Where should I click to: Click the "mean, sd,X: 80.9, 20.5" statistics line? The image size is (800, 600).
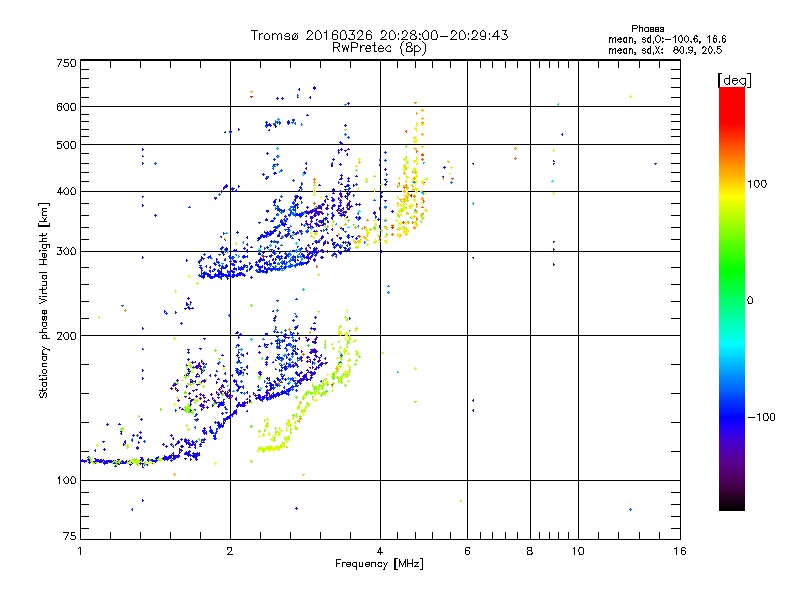[665, 50]
